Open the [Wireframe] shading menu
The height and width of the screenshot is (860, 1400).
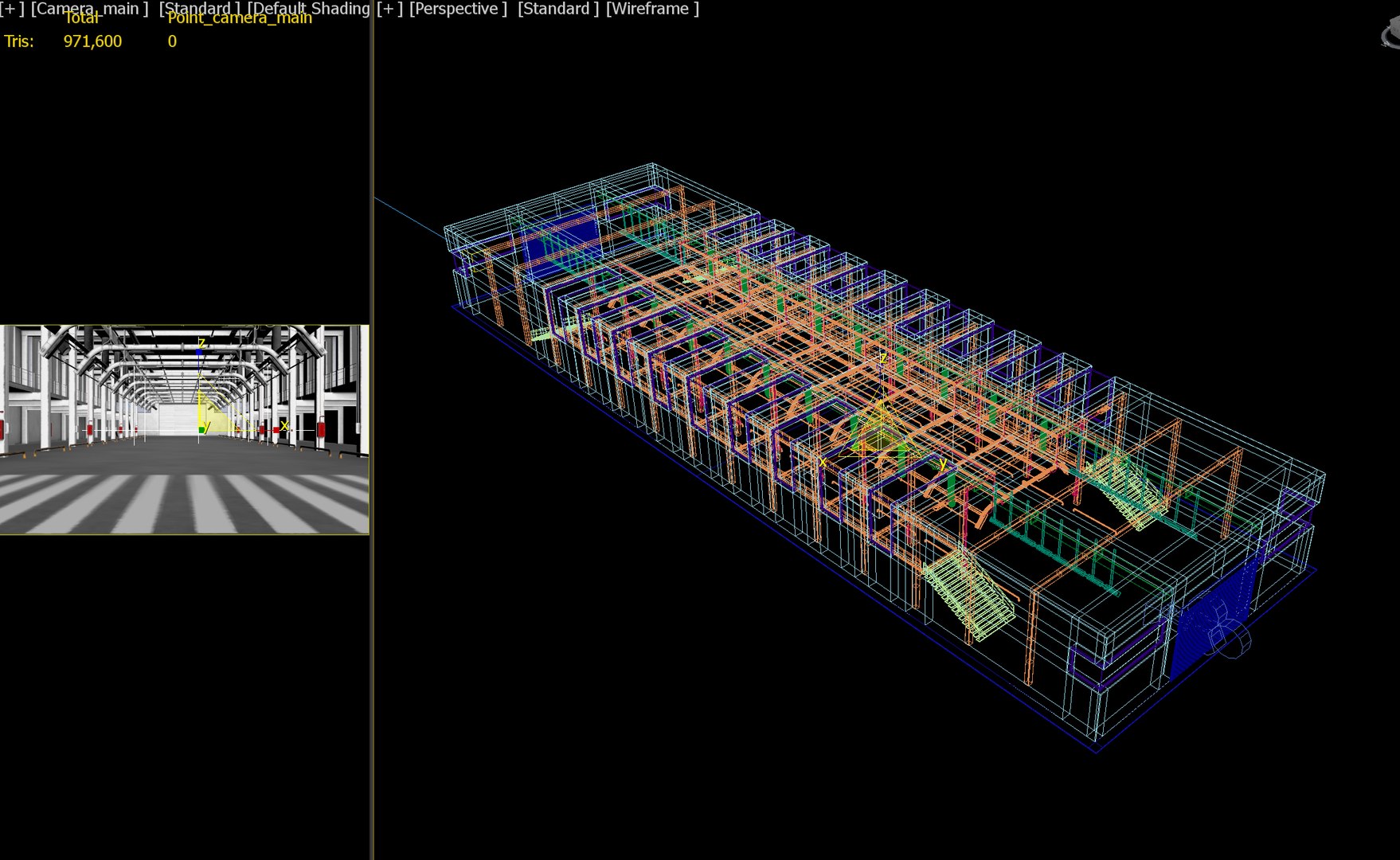pyautogui.click(x=652, y=9)
